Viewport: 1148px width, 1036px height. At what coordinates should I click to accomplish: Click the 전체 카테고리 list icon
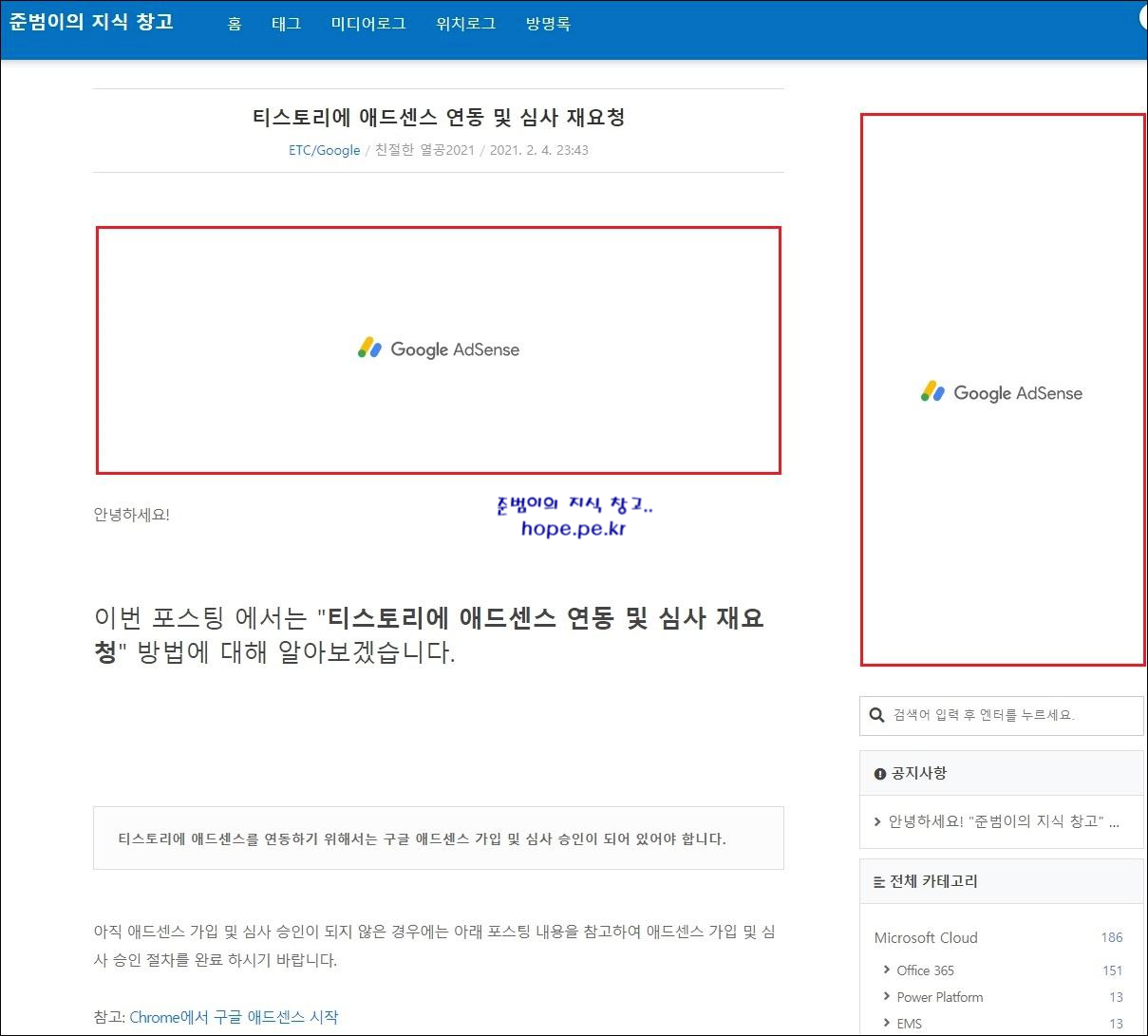pyautogui.click(x=879, y=882)
